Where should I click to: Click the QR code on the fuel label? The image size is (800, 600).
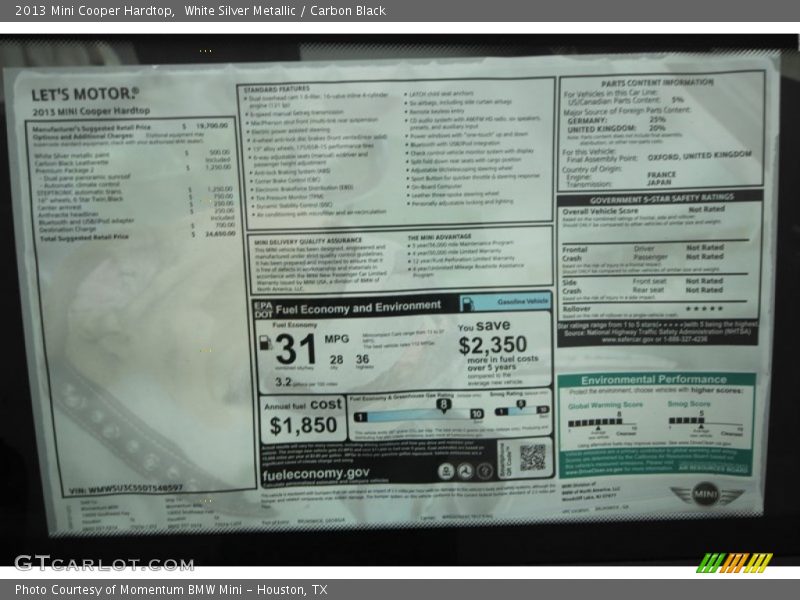pos(532,457)
